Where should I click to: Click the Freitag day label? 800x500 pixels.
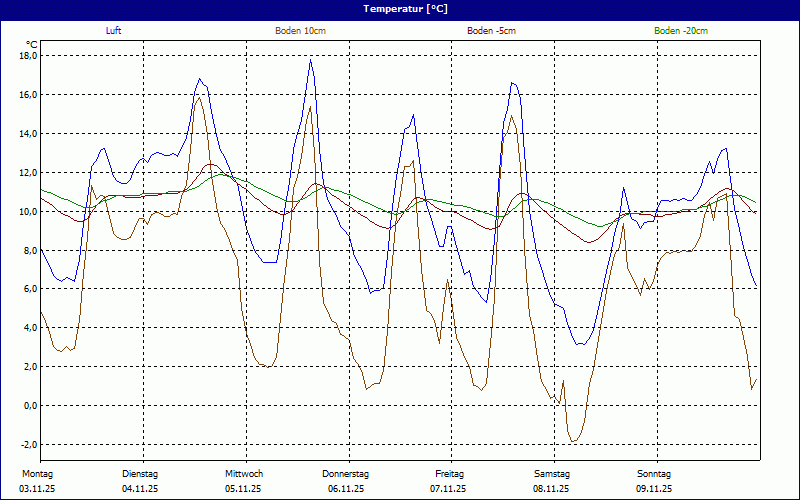click(449, 474)
